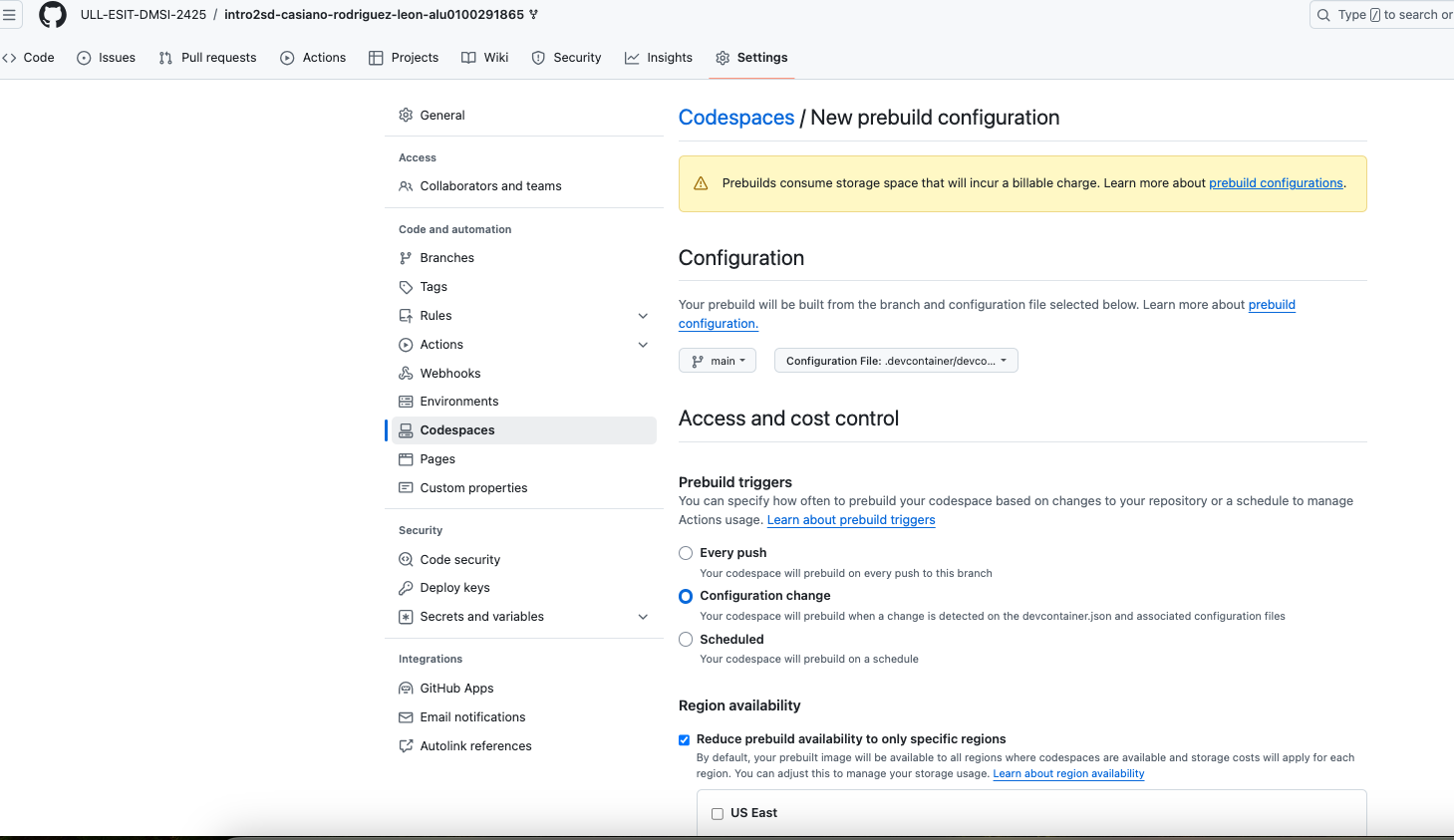Go to GitHub home via Octocat logo
Screen dimensions: 1454x840
(53, 15)
